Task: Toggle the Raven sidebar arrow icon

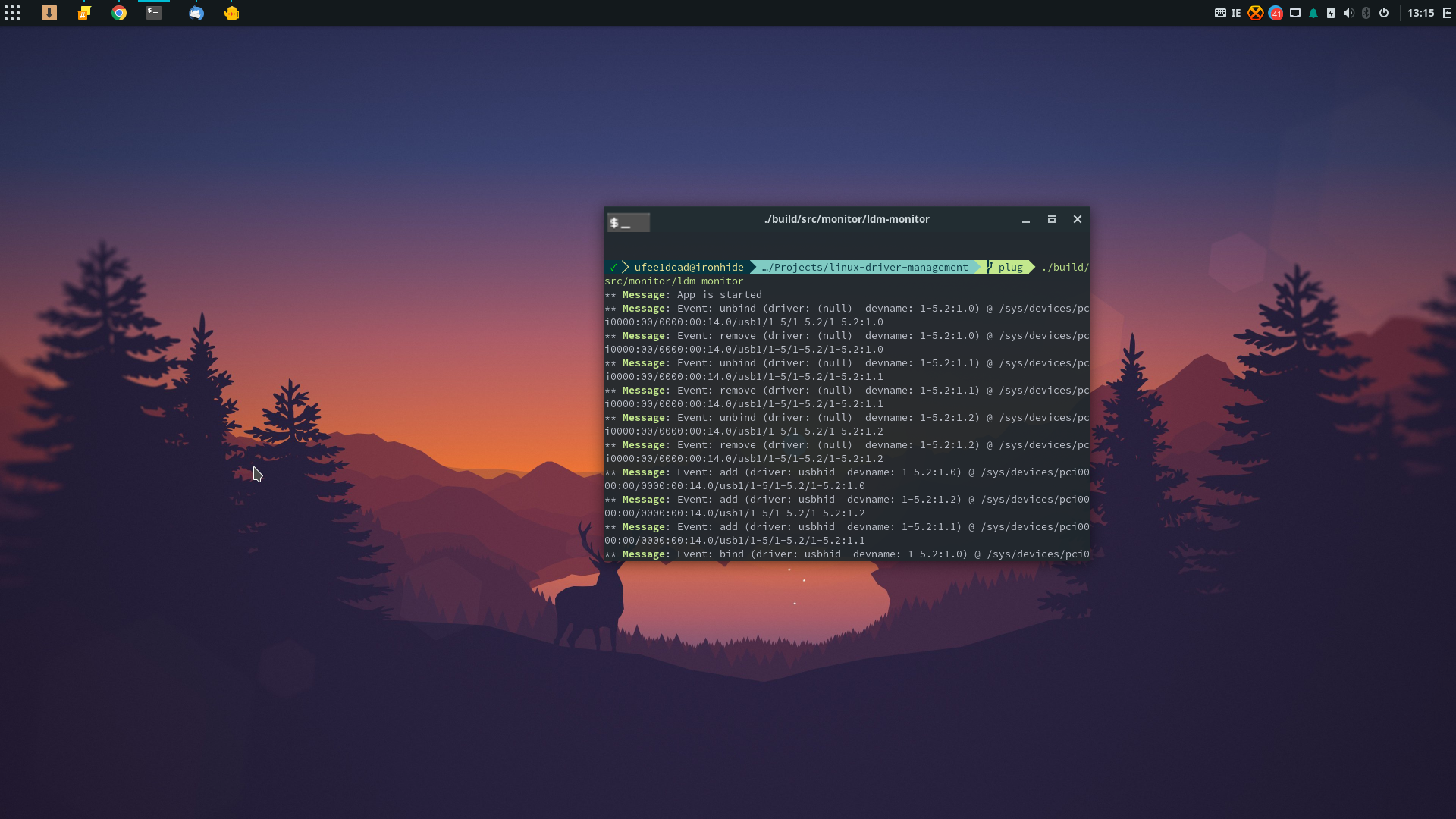Action: pos(1447,13)
